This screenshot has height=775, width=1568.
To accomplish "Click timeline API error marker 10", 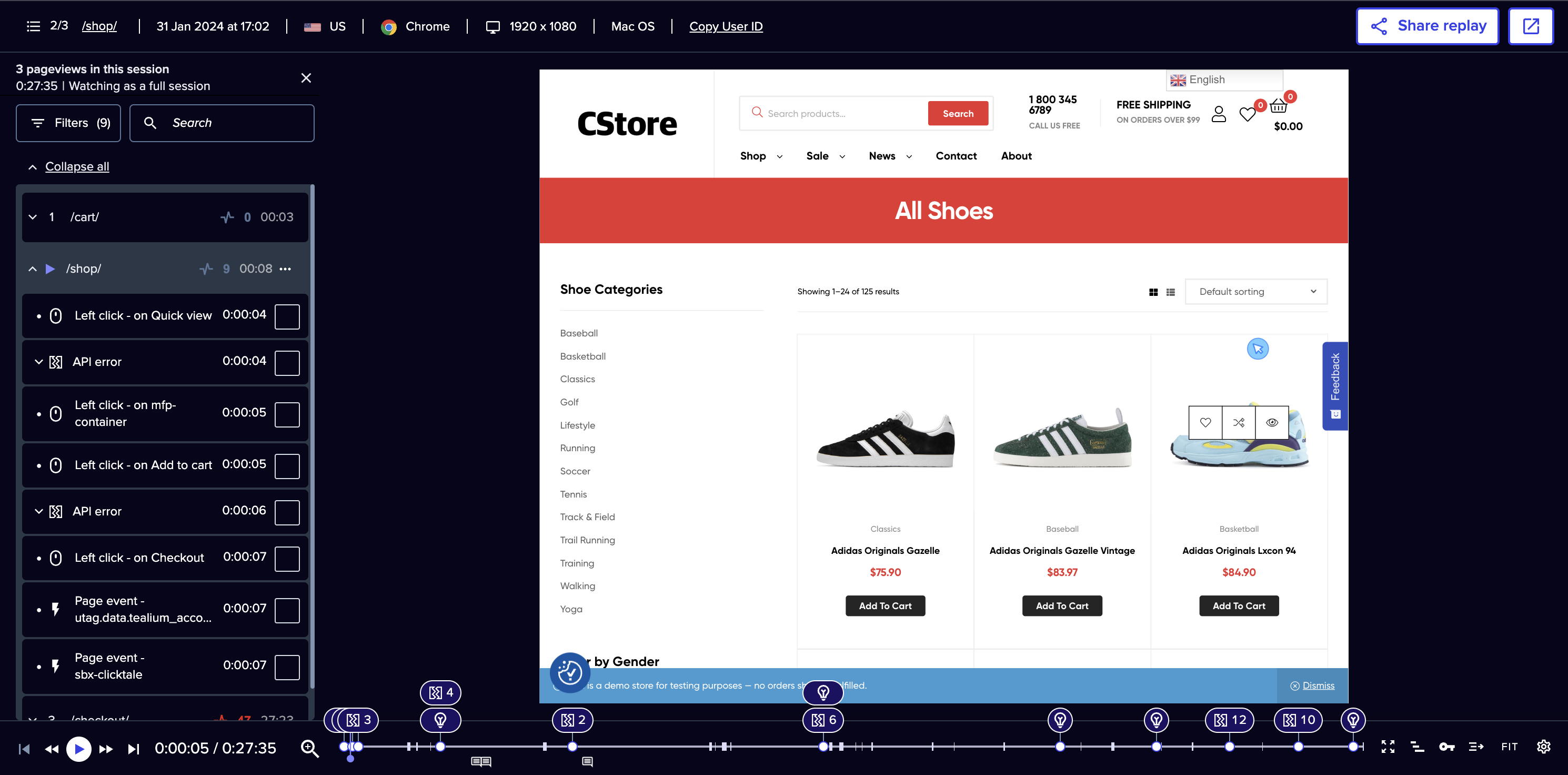I will (1299, 720).
